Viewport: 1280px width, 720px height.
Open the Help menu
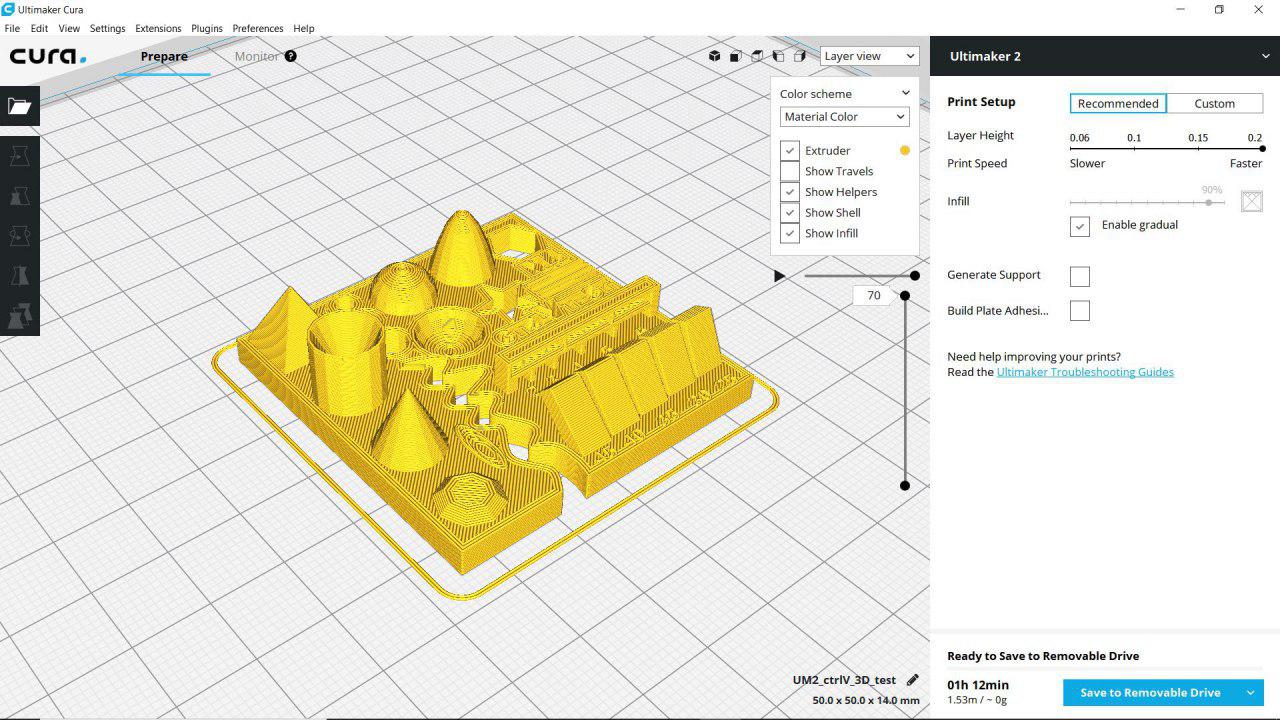[303, 28]
